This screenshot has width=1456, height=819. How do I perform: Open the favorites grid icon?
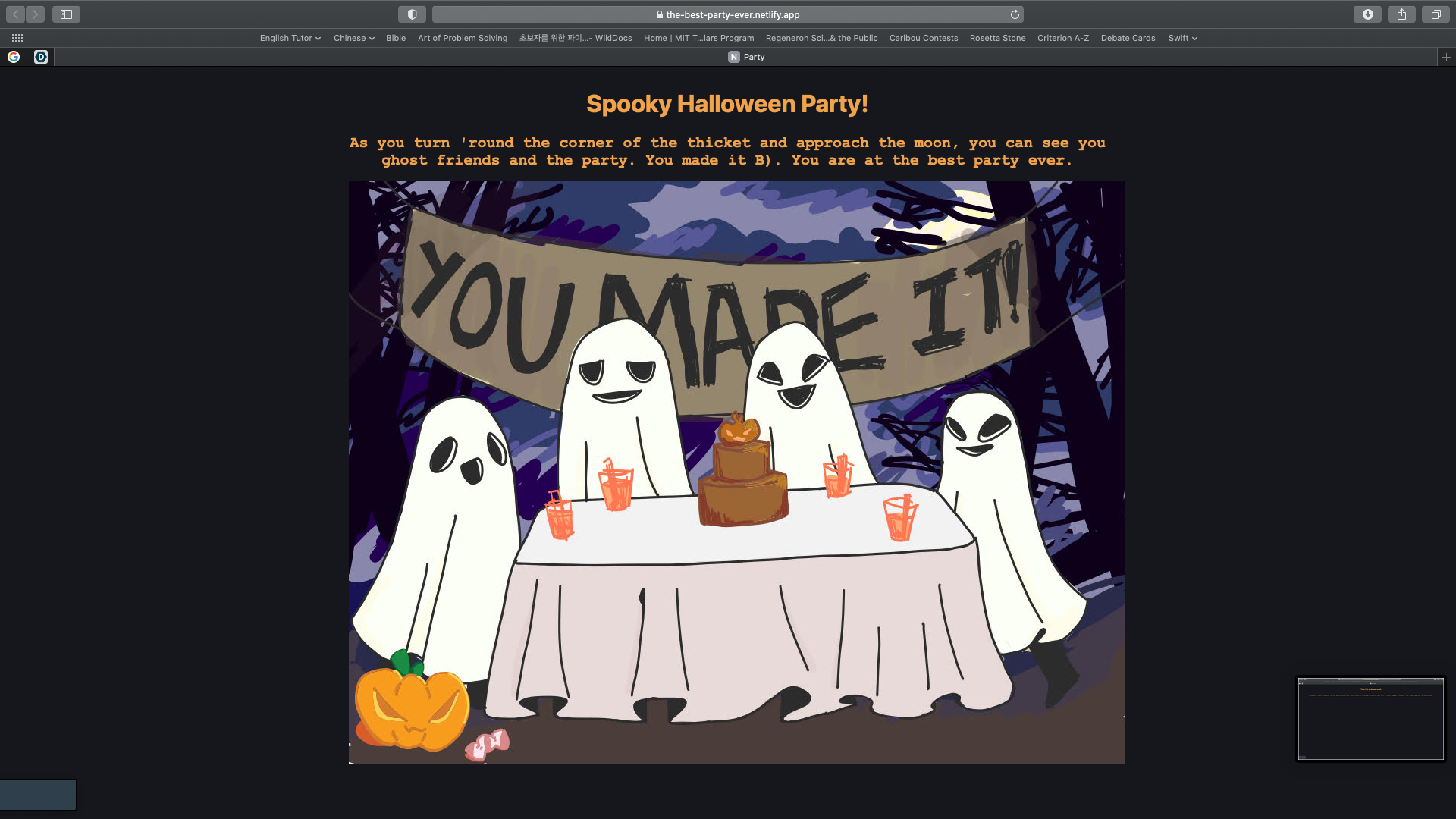coord(17,38)
